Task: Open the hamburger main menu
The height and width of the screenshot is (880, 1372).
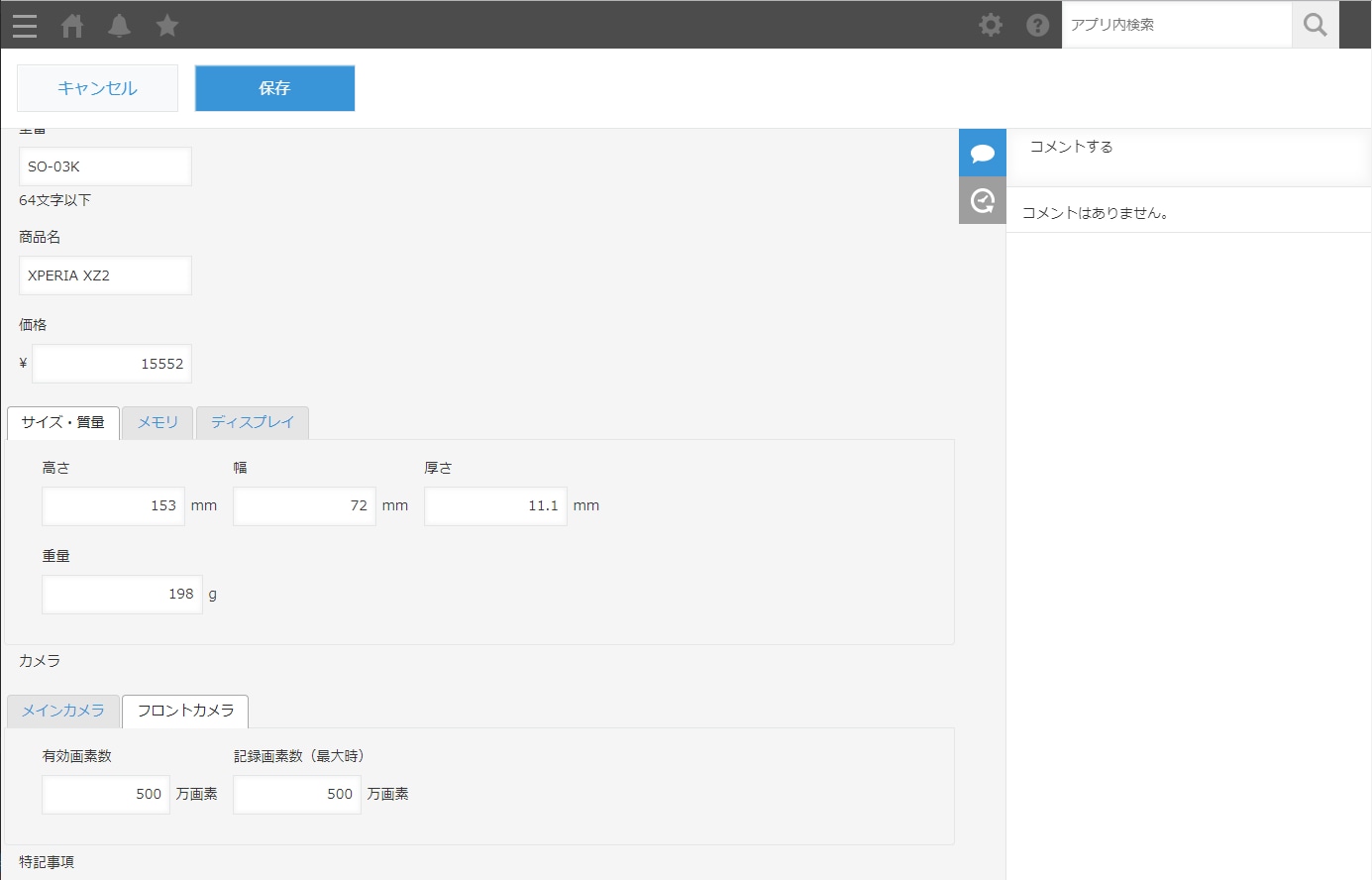Action: (25, 26)
